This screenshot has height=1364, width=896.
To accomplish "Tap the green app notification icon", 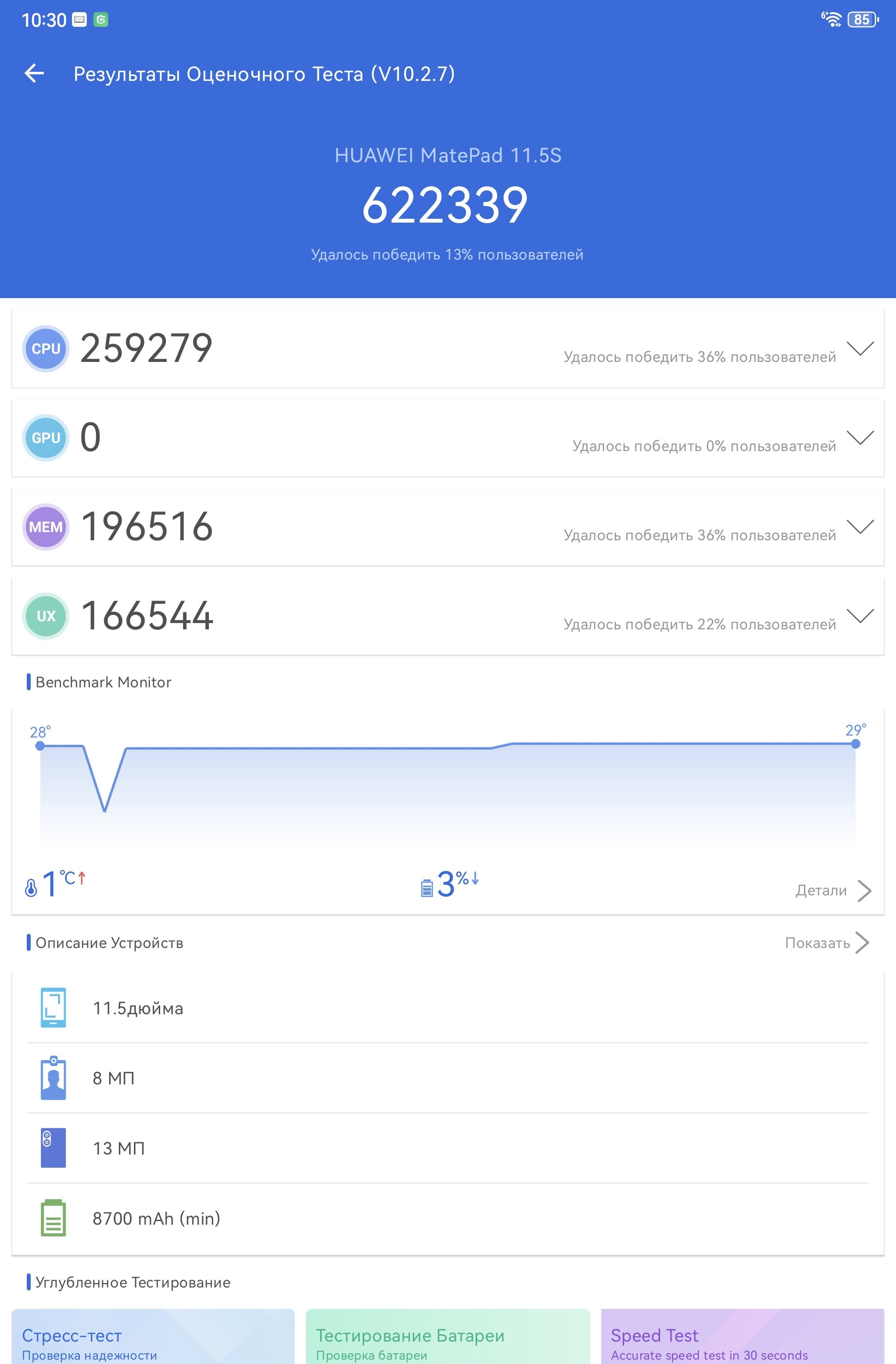I will coord(101,20).
